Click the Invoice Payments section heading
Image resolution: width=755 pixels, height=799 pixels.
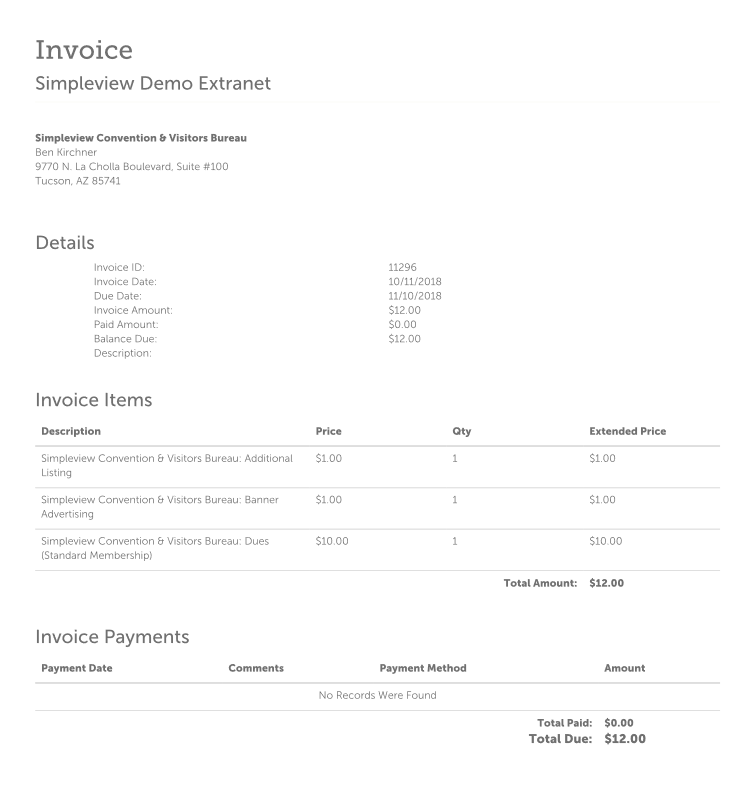[112, 637]
